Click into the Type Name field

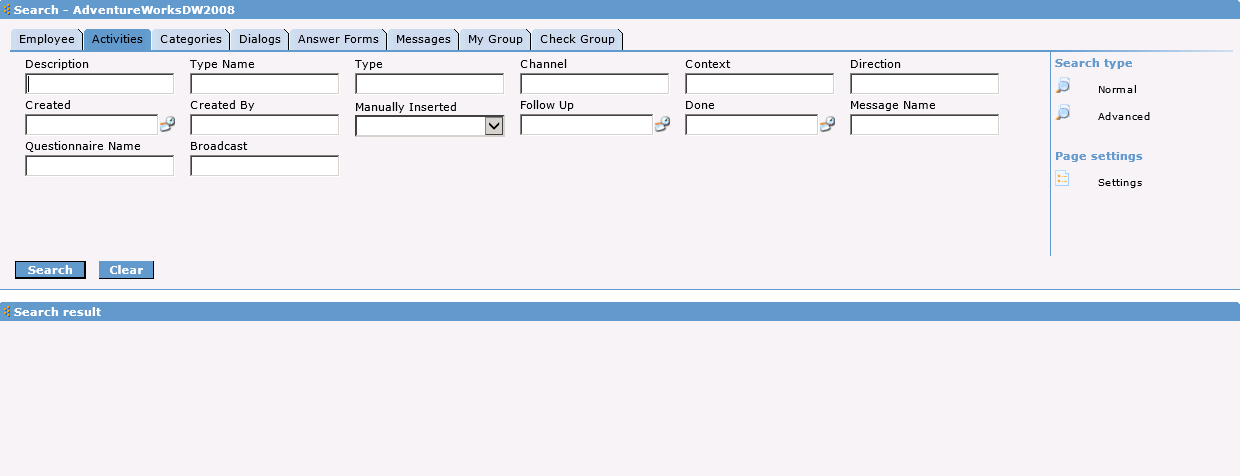tap(264, 84)
